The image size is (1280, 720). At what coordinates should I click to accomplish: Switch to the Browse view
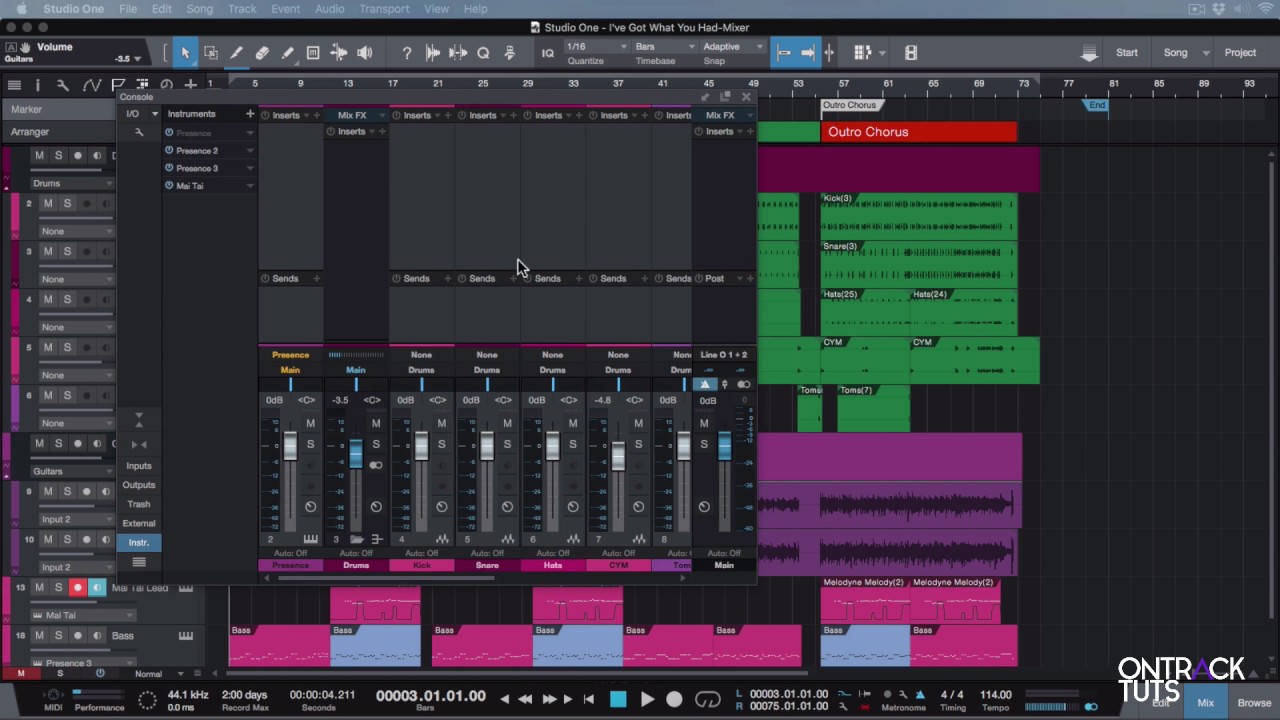1254,703
